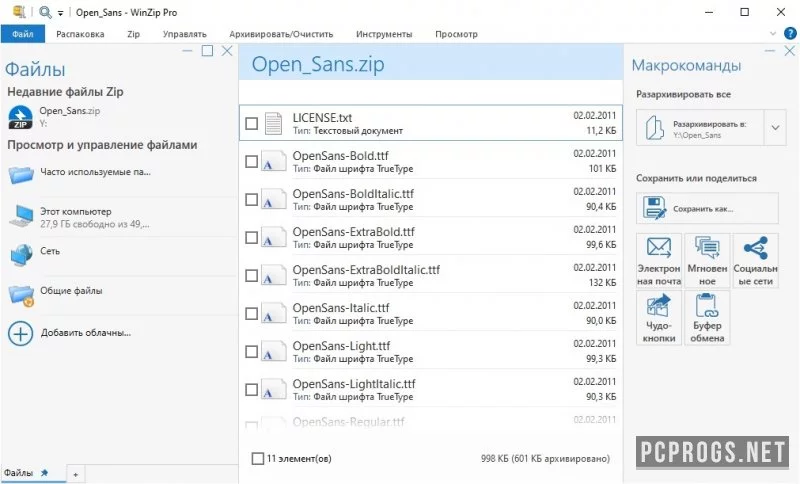Click the OpenSans-Italic.ttf font file icon
800x484 pixels.
tap(274, 313)
